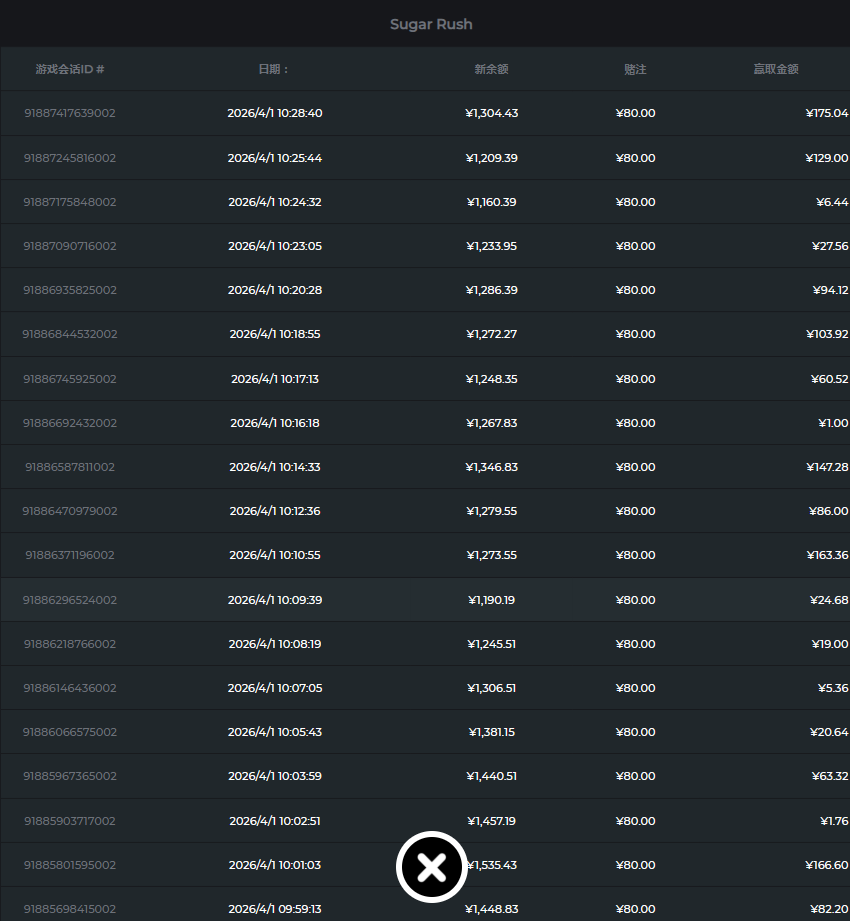Open session ID 91887245816002
This screenshot has height=921, width=850.
click(70, 158)
